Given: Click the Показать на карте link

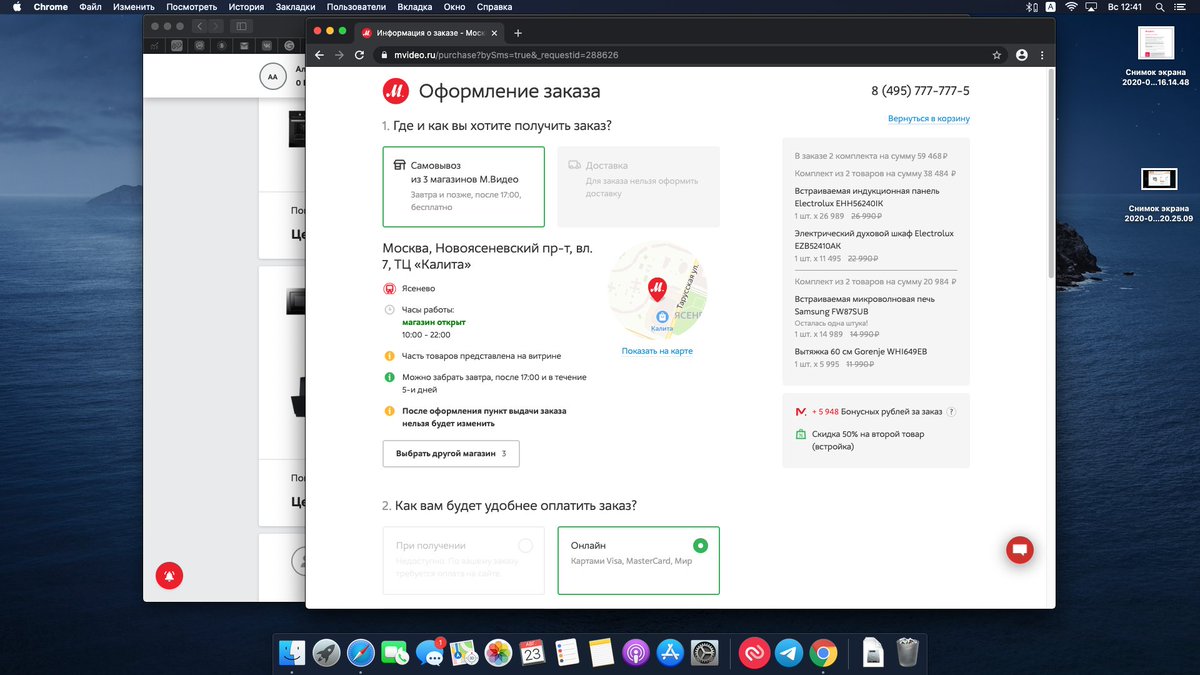Looking at the screenshot, I should [x=657, y=351].
